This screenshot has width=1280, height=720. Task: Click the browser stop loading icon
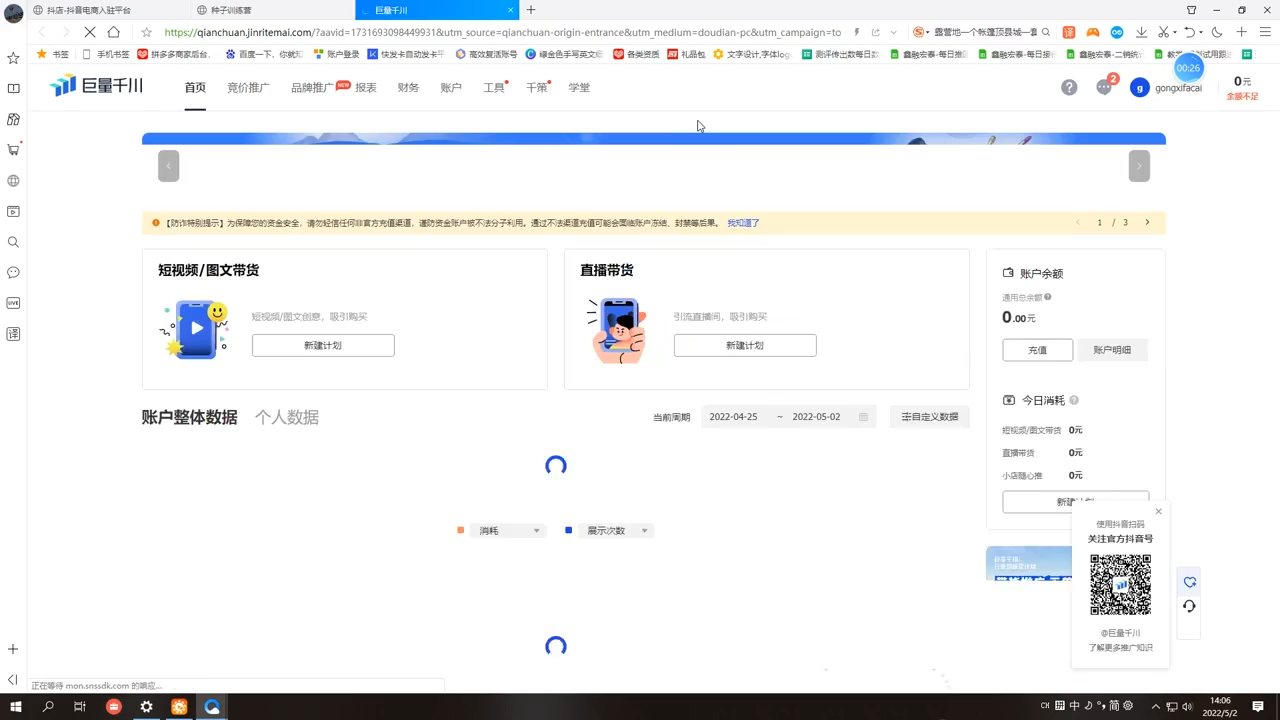pos(89,32)
